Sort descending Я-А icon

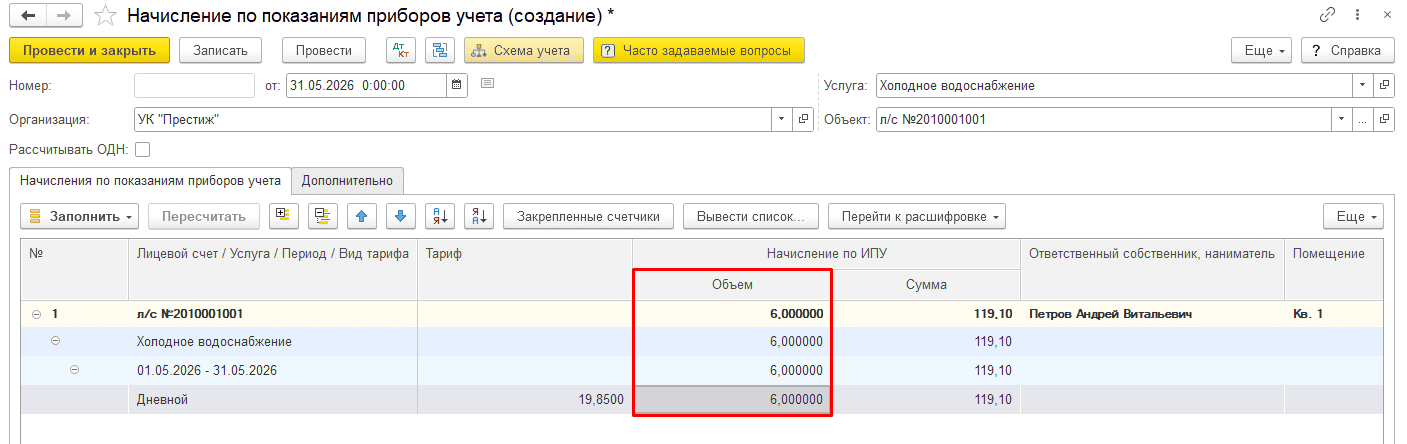(x=479, y=216)
